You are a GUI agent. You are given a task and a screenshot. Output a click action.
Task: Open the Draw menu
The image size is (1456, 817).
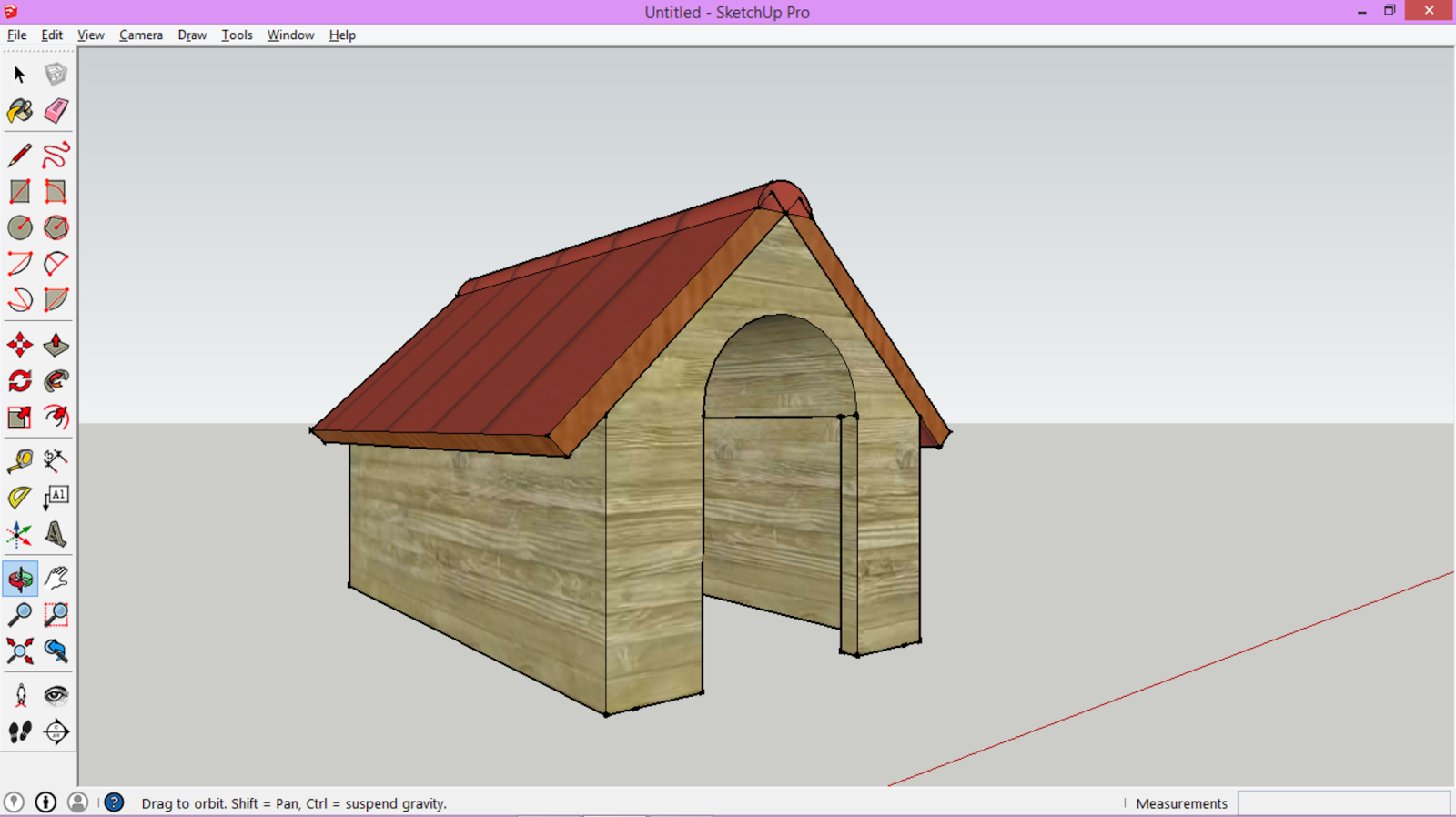tap(192, 35)
